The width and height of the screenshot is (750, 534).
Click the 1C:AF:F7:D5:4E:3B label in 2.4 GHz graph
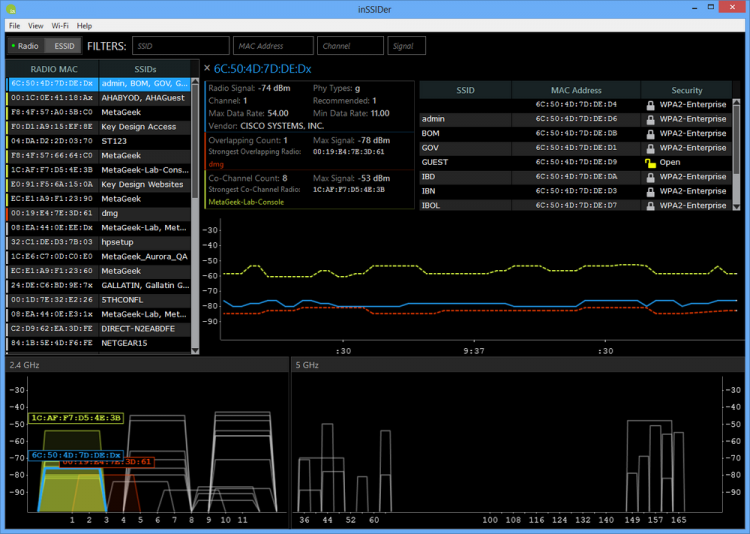76,418
